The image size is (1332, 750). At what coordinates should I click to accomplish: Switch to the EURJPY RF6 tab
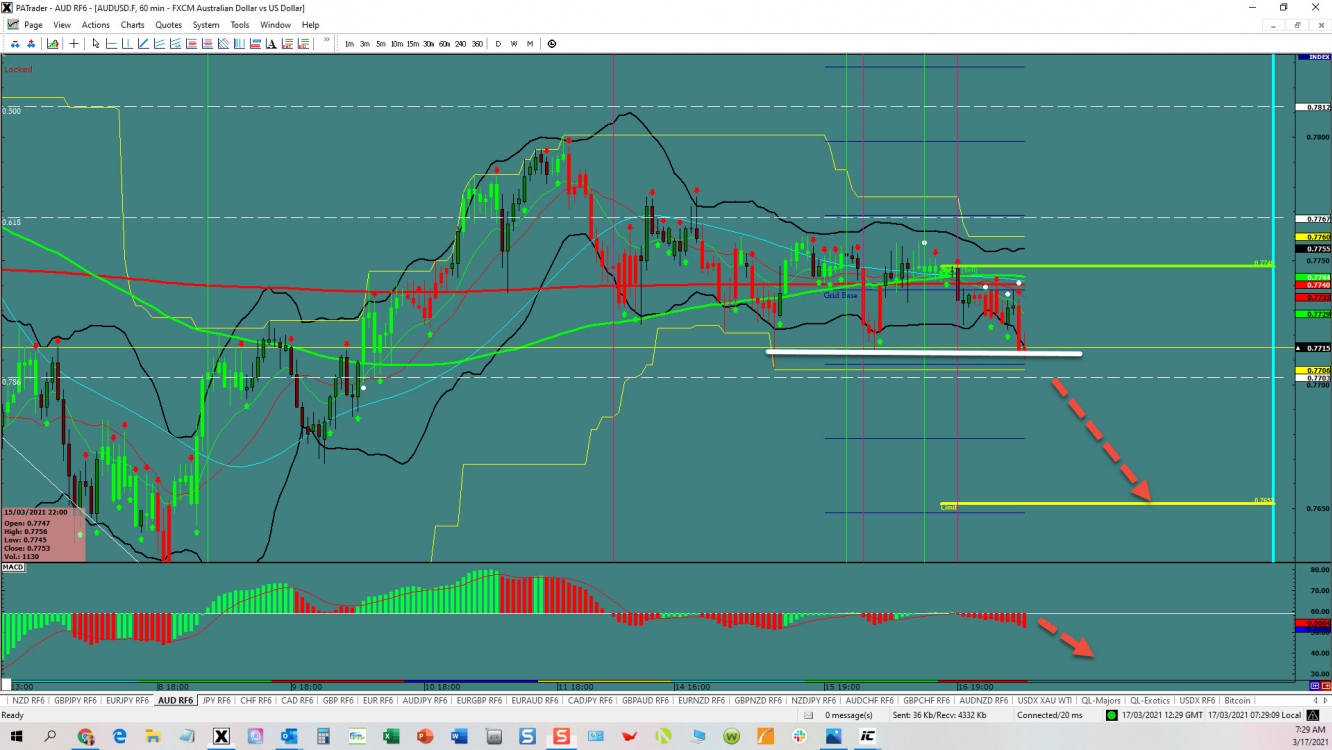tap(128, 700)
